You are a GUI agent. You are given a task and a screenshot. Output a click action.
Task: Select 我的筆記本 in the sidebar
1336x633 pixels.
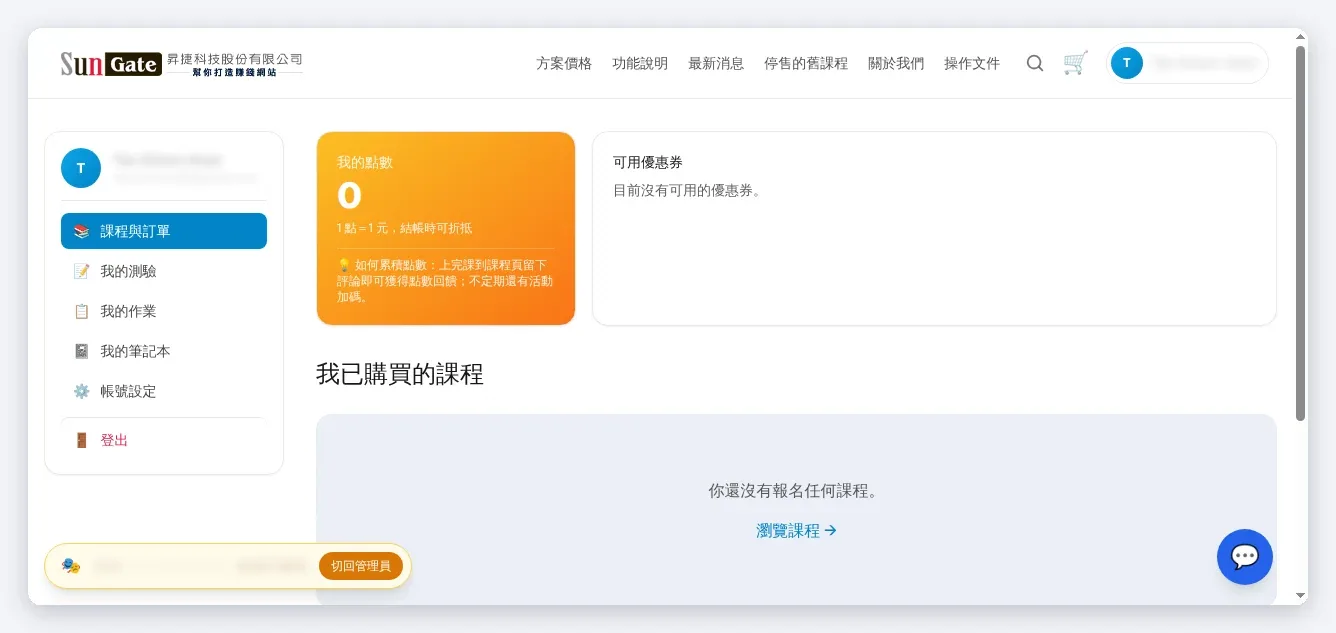[x=164, y=351]
